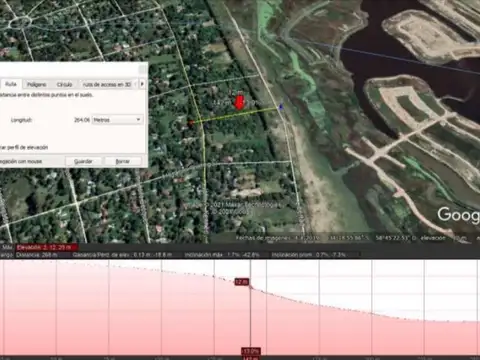Switch to the Ruta tab

pos(11,84)
